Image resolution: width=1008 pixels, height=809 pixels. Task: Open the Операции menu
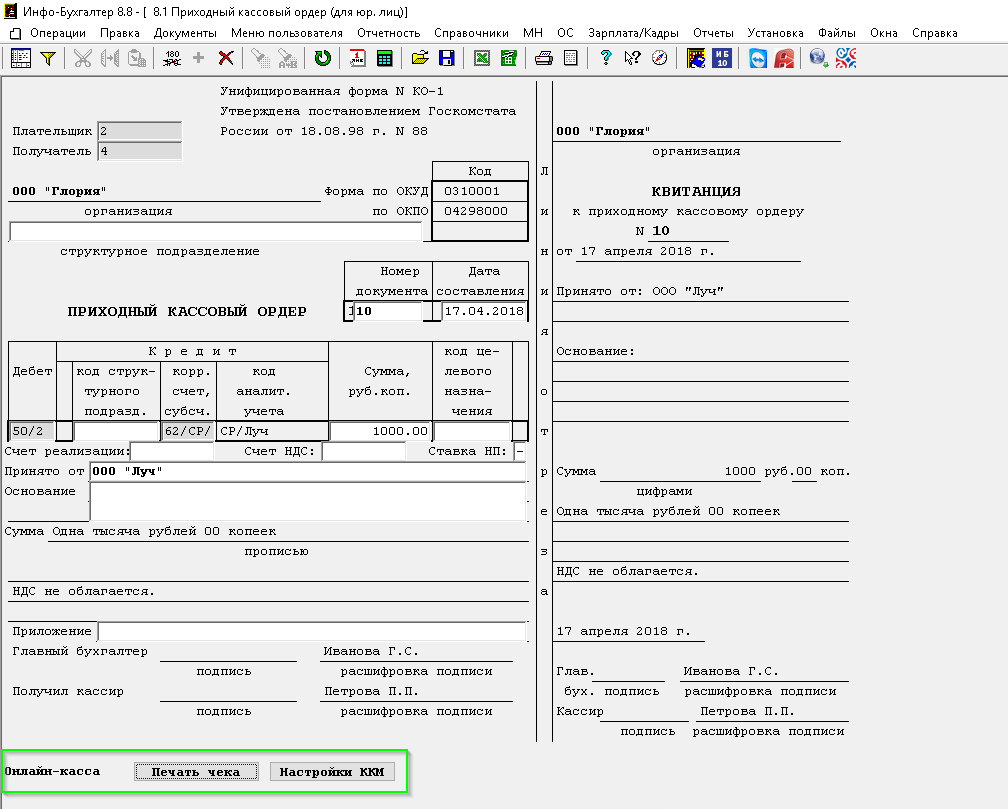tap(58, 33)
